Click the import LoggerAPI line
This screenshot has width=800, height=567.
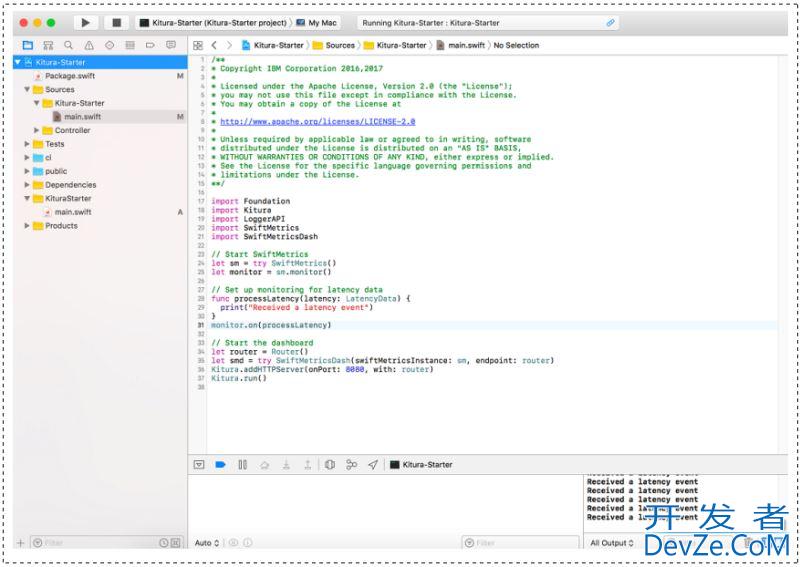click(x=248, y=219)
